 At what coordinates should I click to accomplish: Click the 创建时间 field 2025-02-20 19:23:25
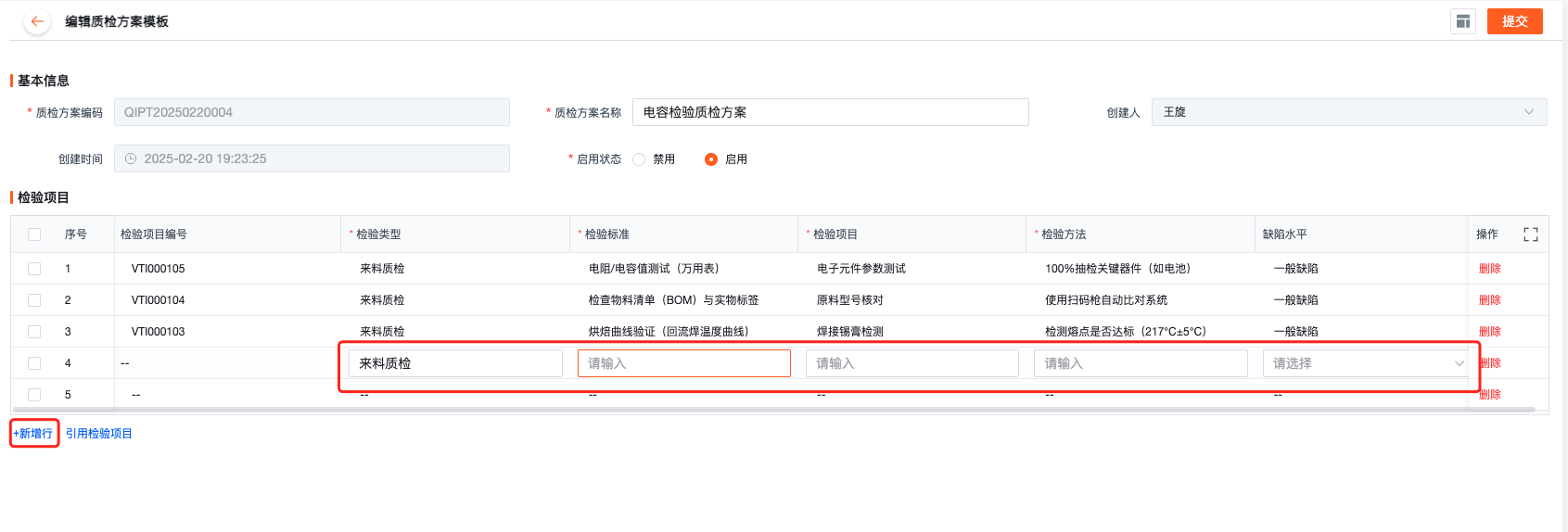pyautogui.click(x=312, y=158)
